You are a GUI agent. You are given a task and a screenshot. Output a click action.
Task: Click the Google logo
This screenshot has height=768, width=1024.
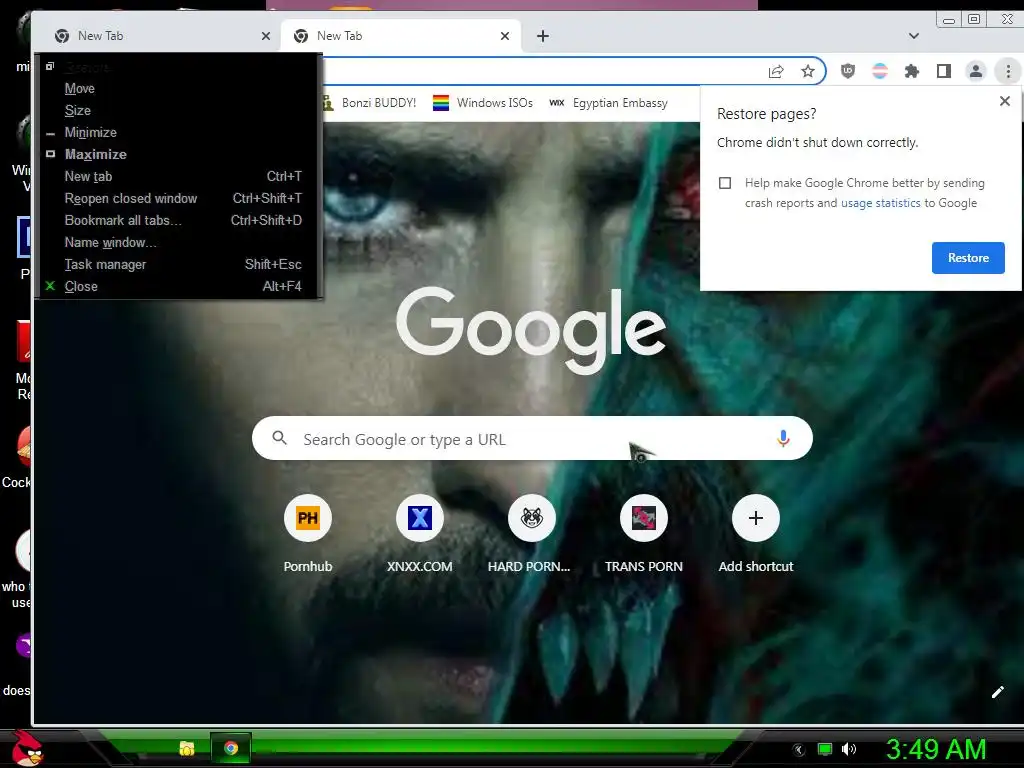(531, 330)
